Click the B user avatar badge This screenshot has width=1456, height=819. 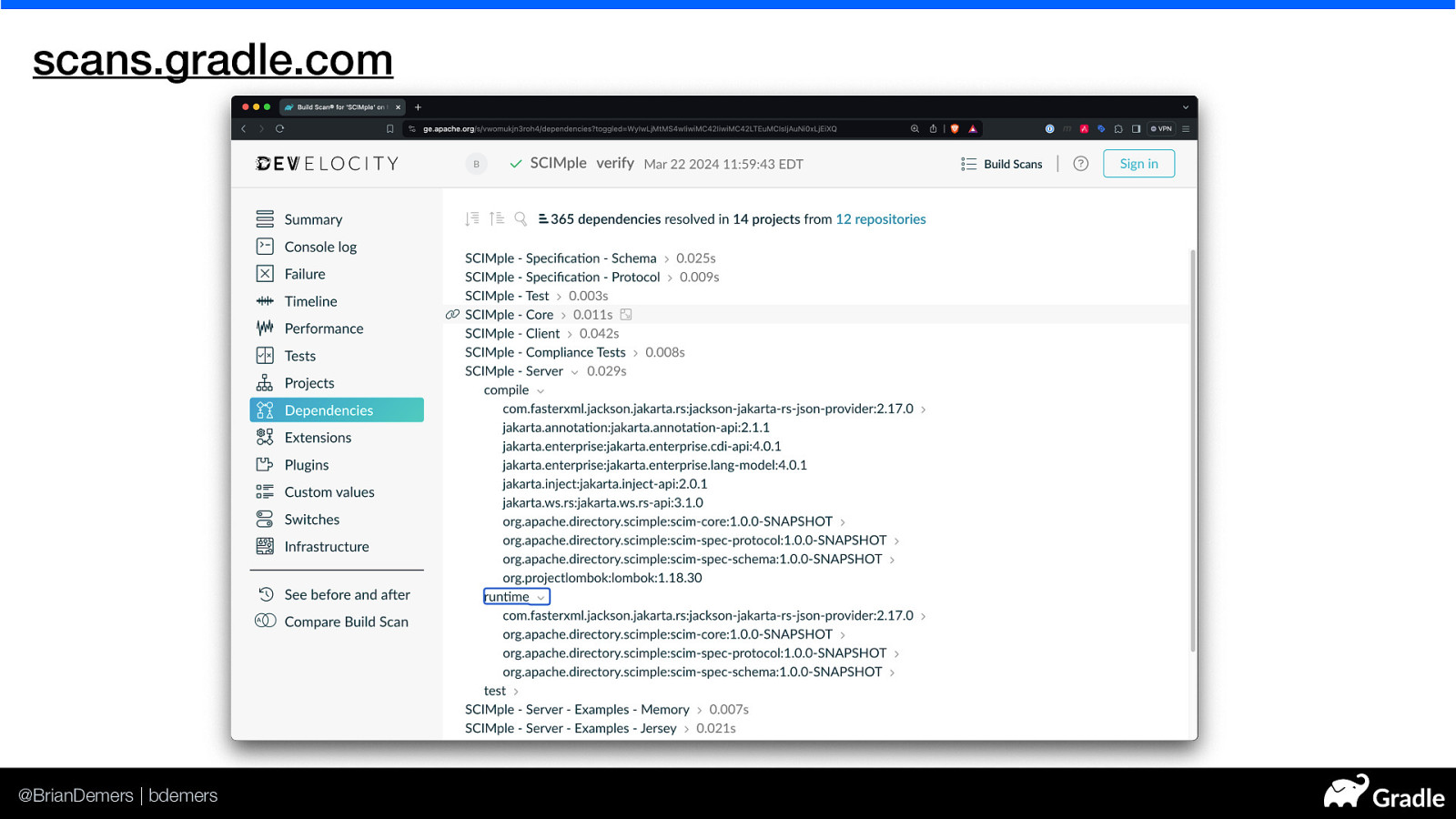[476, 164]
